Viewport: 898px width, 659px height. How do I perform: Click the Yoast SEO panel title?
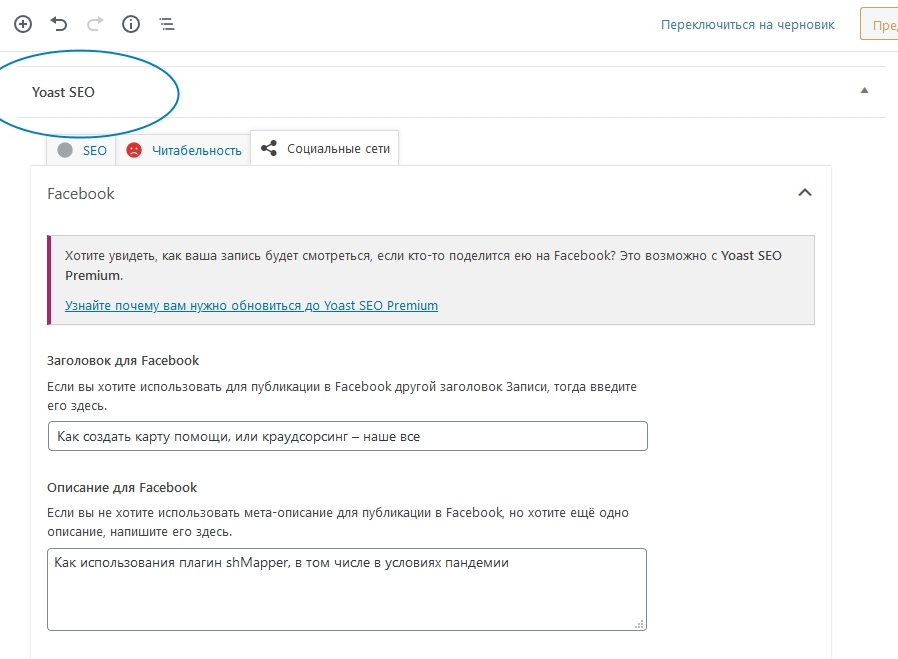[64, 92]
